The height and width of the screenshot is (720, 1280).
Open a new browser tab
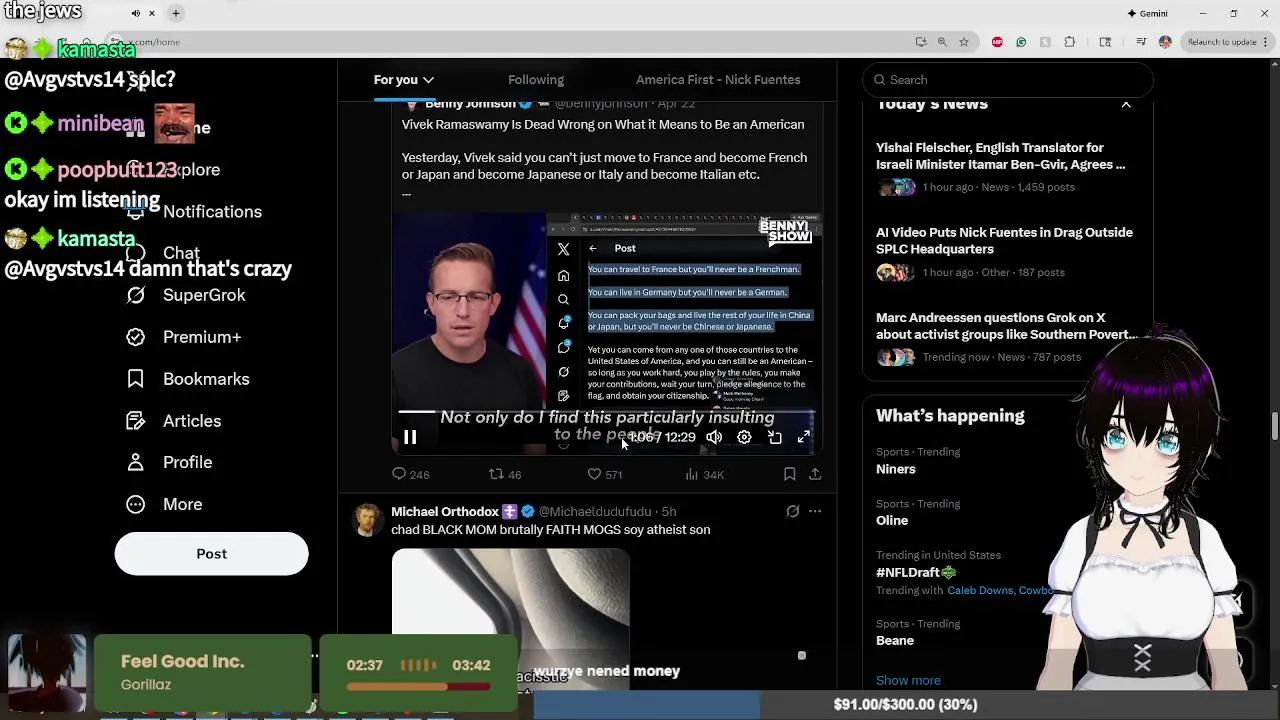175,13
